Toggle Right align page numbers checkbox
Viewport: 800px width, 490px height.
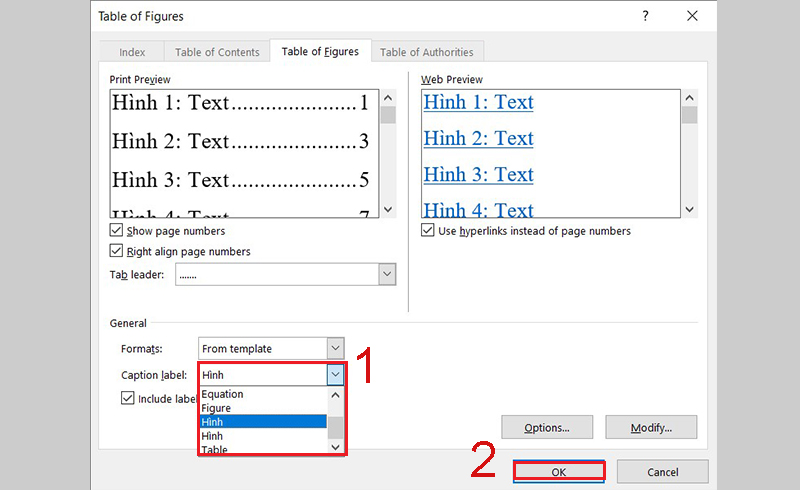pos(116,251)
